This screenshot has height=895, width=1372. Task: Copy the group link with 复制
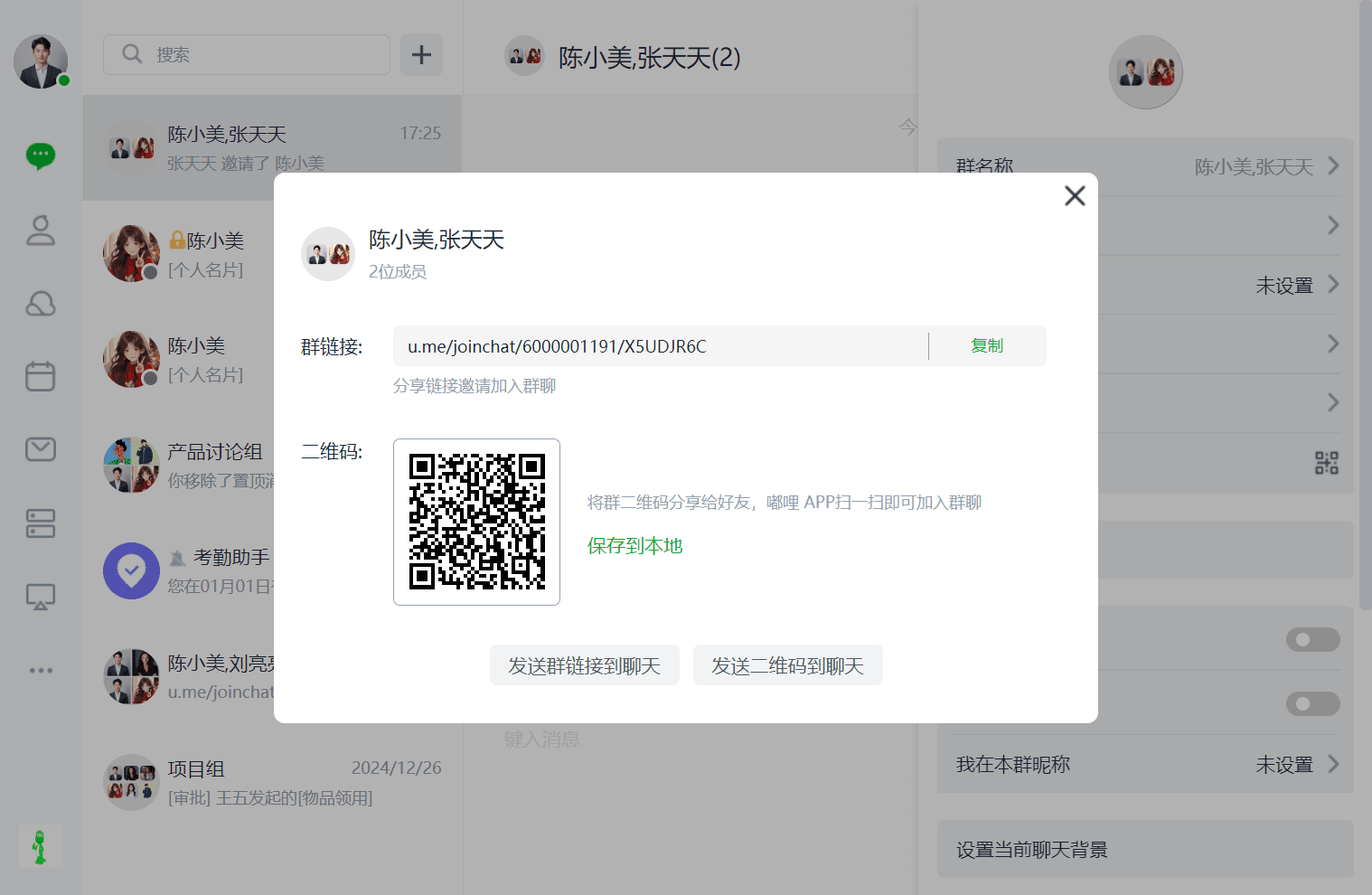click(987, 345)
